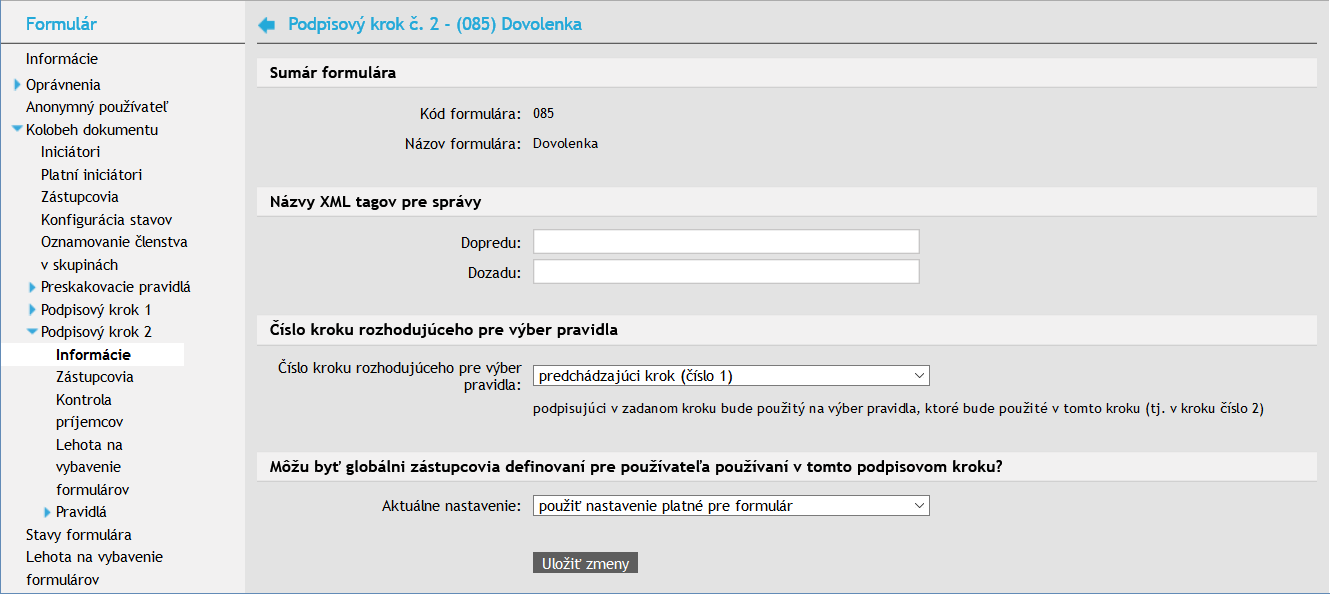Open the step number rule dropdown
This screenshot has height=594, width=1330.
point(731,376)
